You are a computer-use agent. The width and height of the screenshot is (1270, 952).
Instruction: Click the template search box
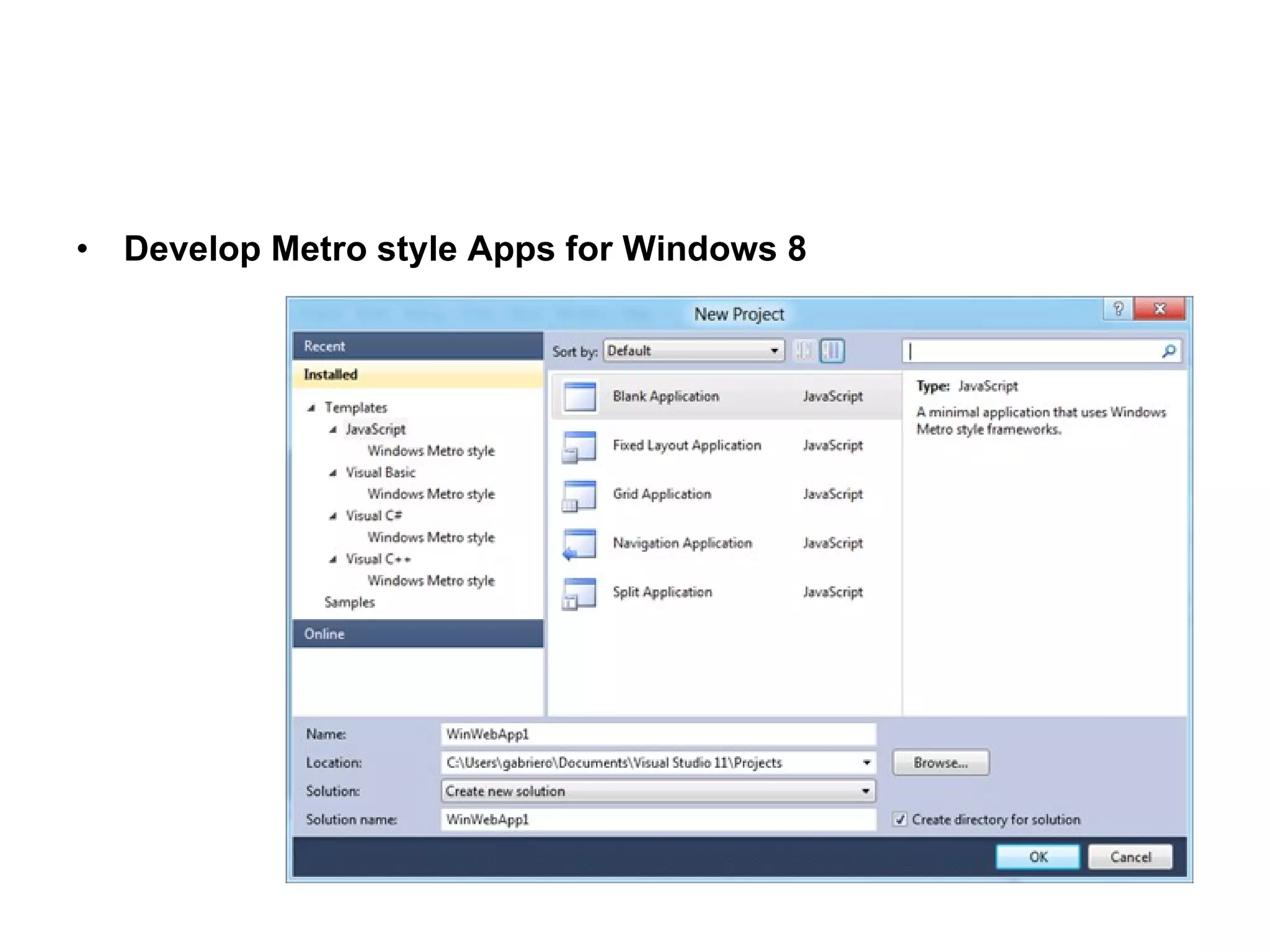1042,351
